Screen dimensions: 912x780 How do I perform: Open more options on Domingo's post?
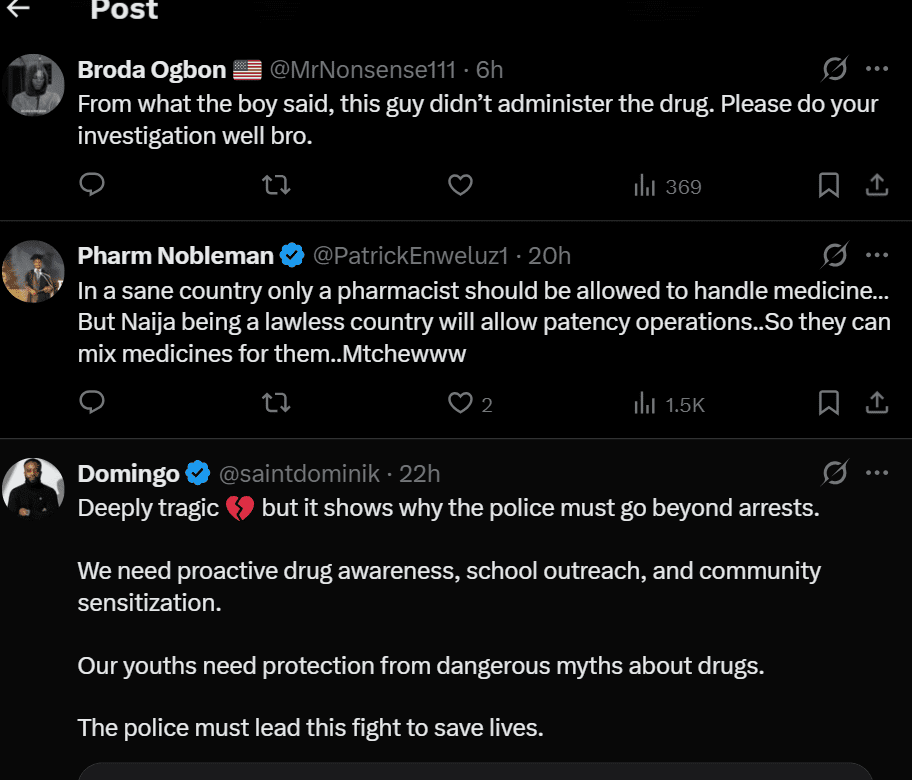pyautogui.click(x=877, y=472)
